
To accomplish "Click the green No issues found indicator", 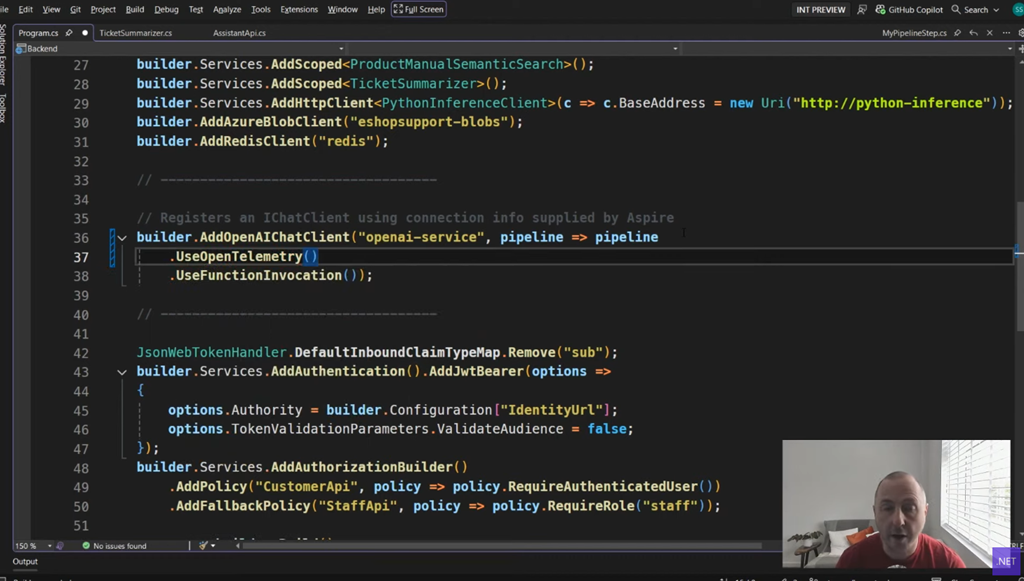I will click(113, 546).
